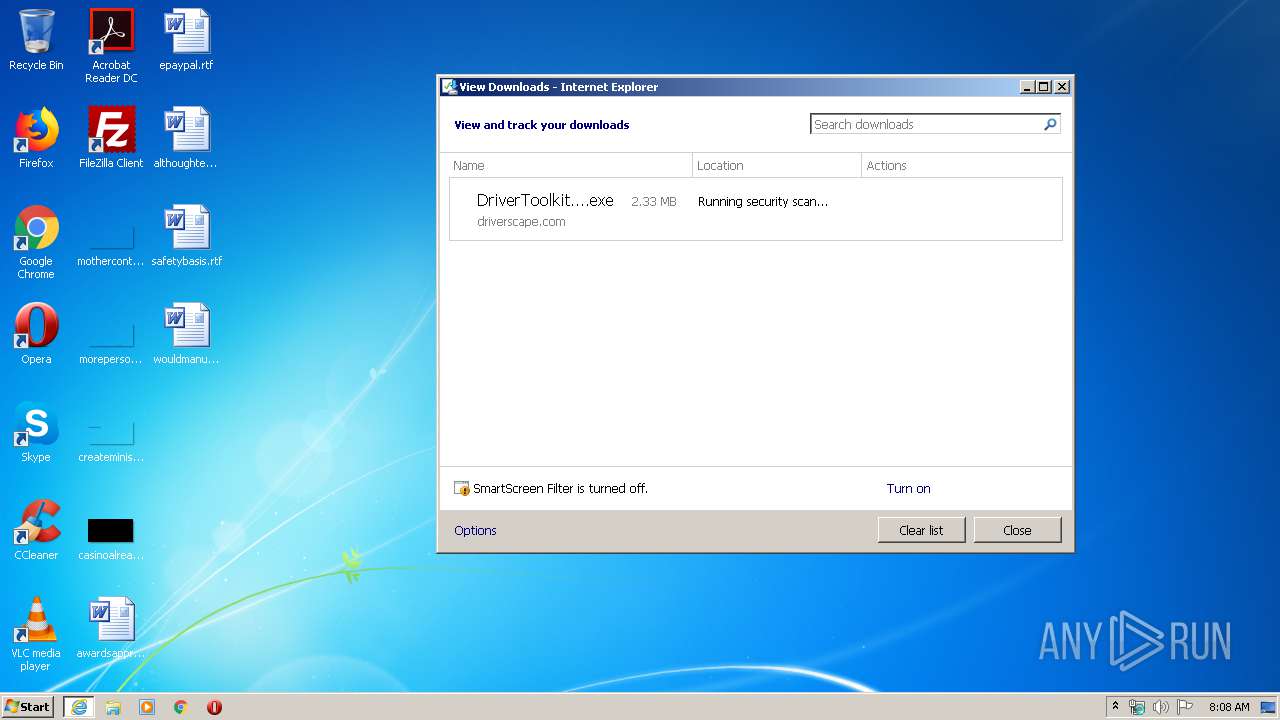Image resolution: width=1280 pixels, height=720 pixels.
Task: Click the SmartScreen Filter shield icon
Action: pos(461,488)
